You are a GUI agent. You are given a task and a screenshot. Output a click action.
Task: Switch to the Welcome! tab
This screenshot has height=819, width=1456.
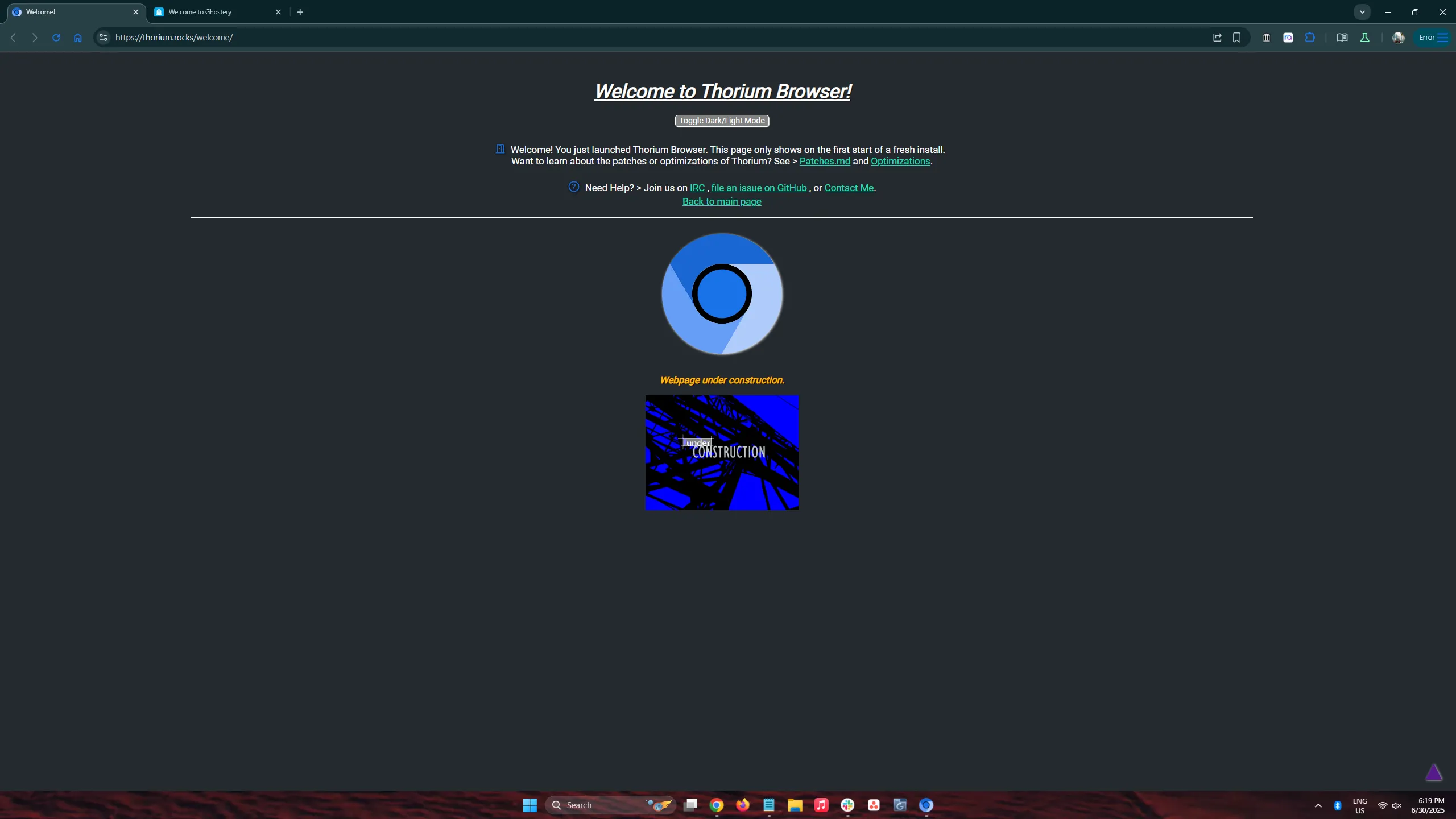[x=76, y=12]
